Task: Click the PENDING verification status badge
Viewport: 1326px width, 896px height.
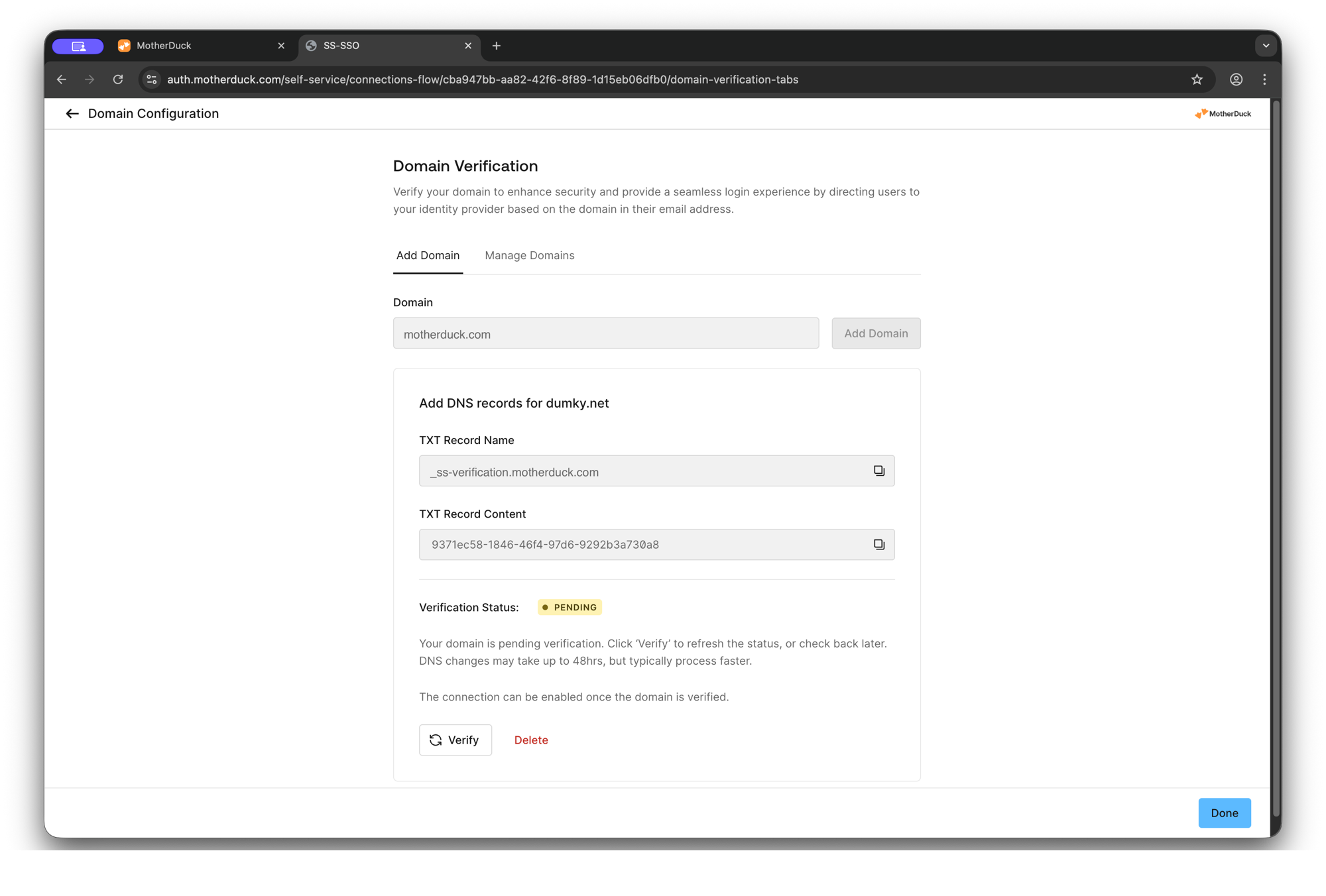Action: (569, 607)
